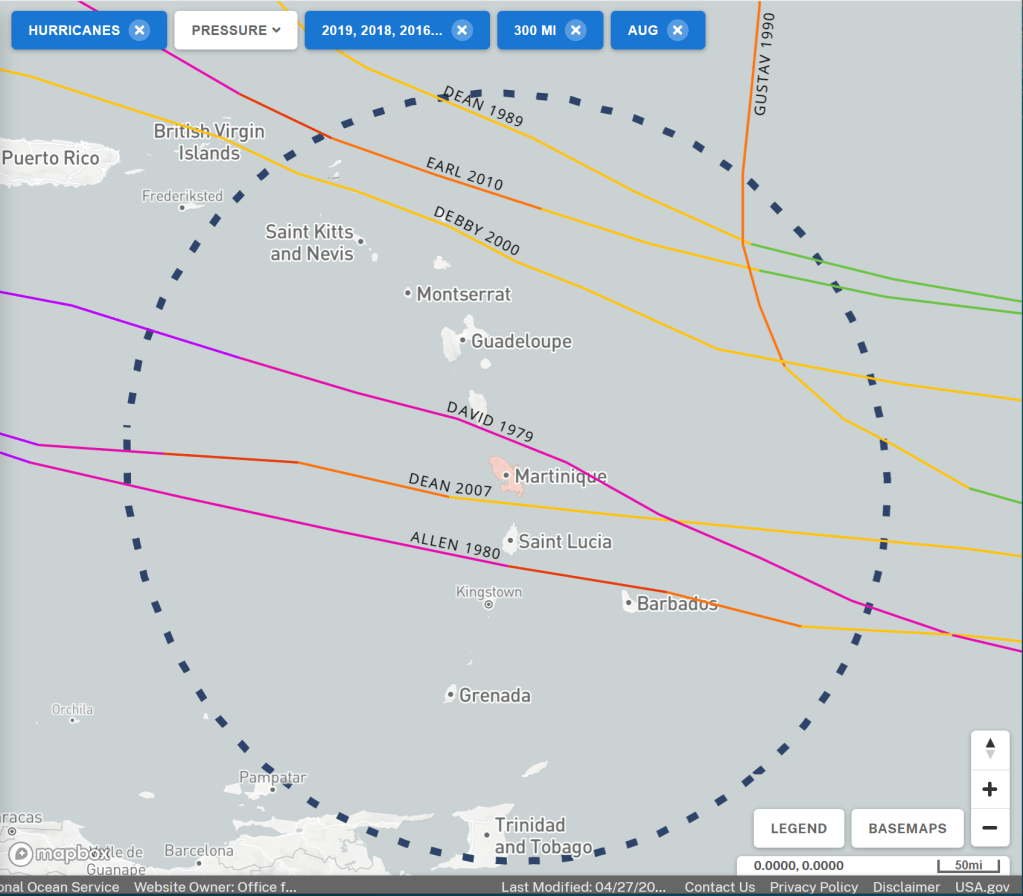Clear the years filter chip
The image size is (1023, 896).
pos(462,30)
